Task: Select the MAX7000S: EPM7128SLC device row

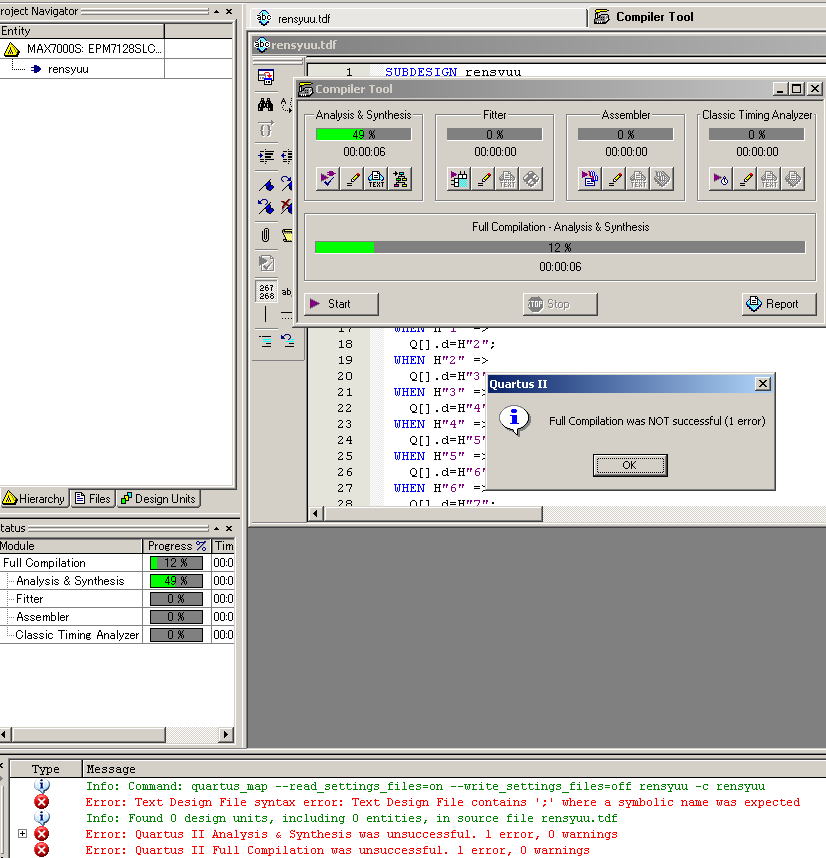Action: coord(82,49)
